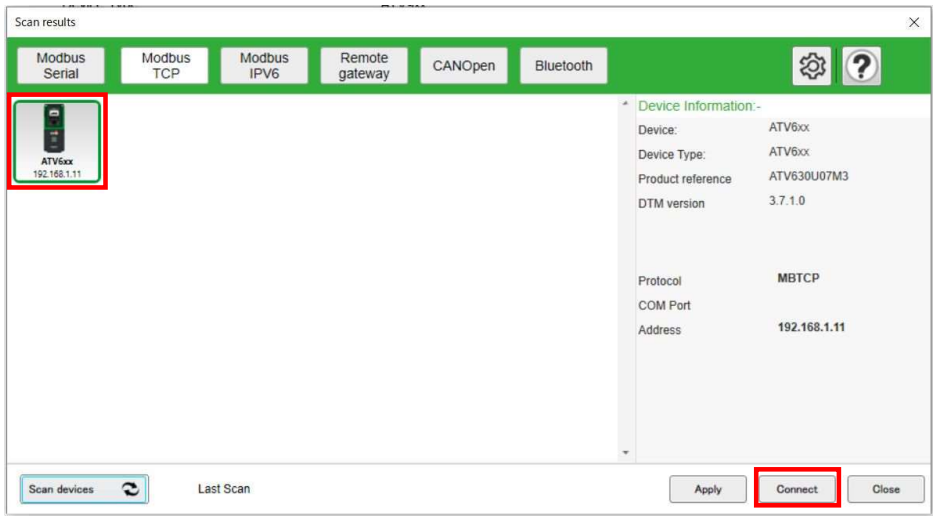The image size is (935, 517).
Task: Switch to the Modbus Serial tab
Action: point(61,66)
